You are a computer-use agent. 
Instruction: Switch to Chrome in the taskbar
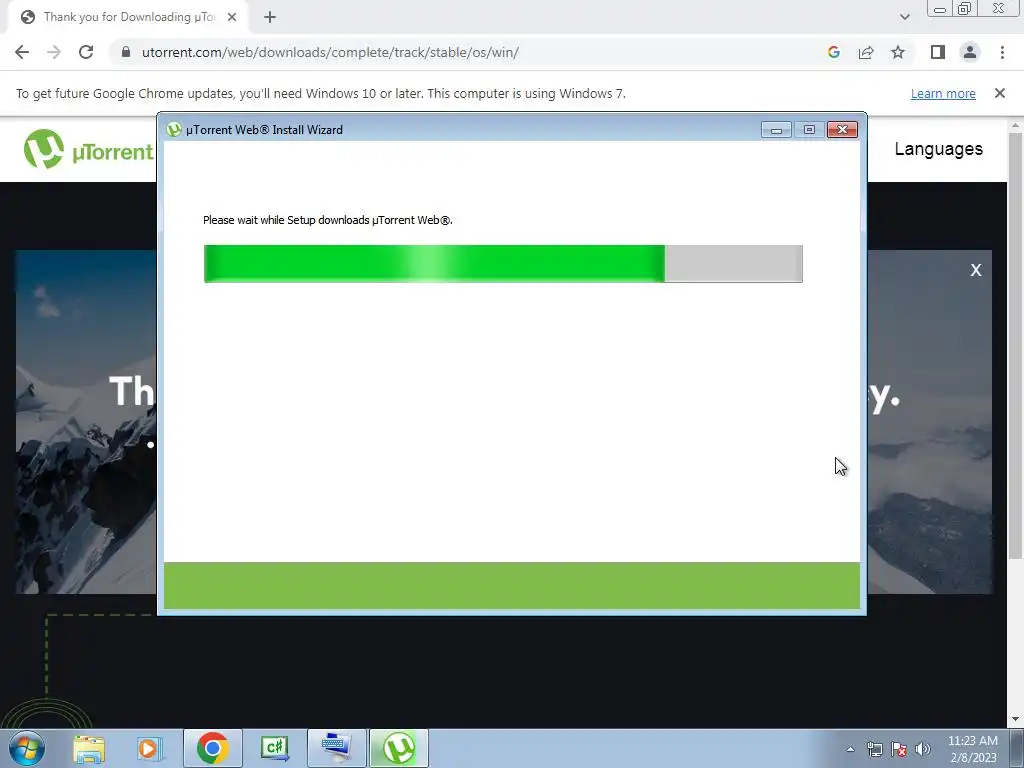(x=212, y=748)
